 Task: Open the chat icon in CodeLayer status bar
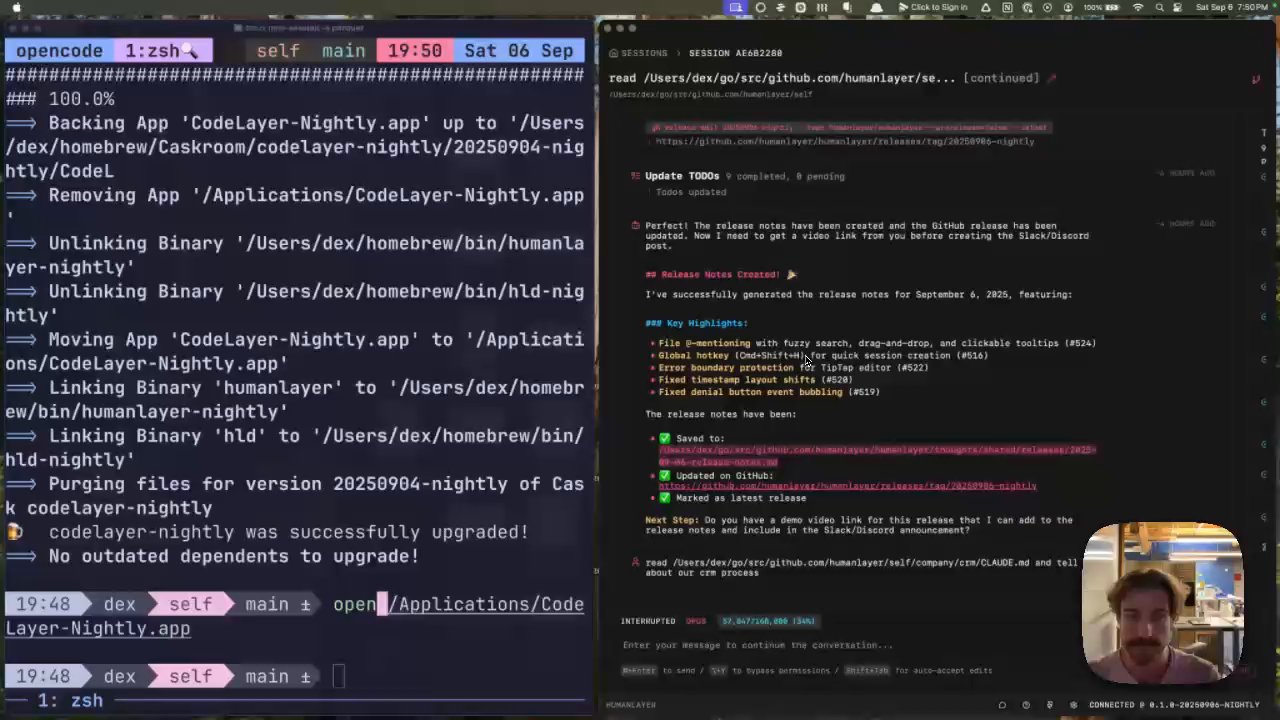(1002, 705)
